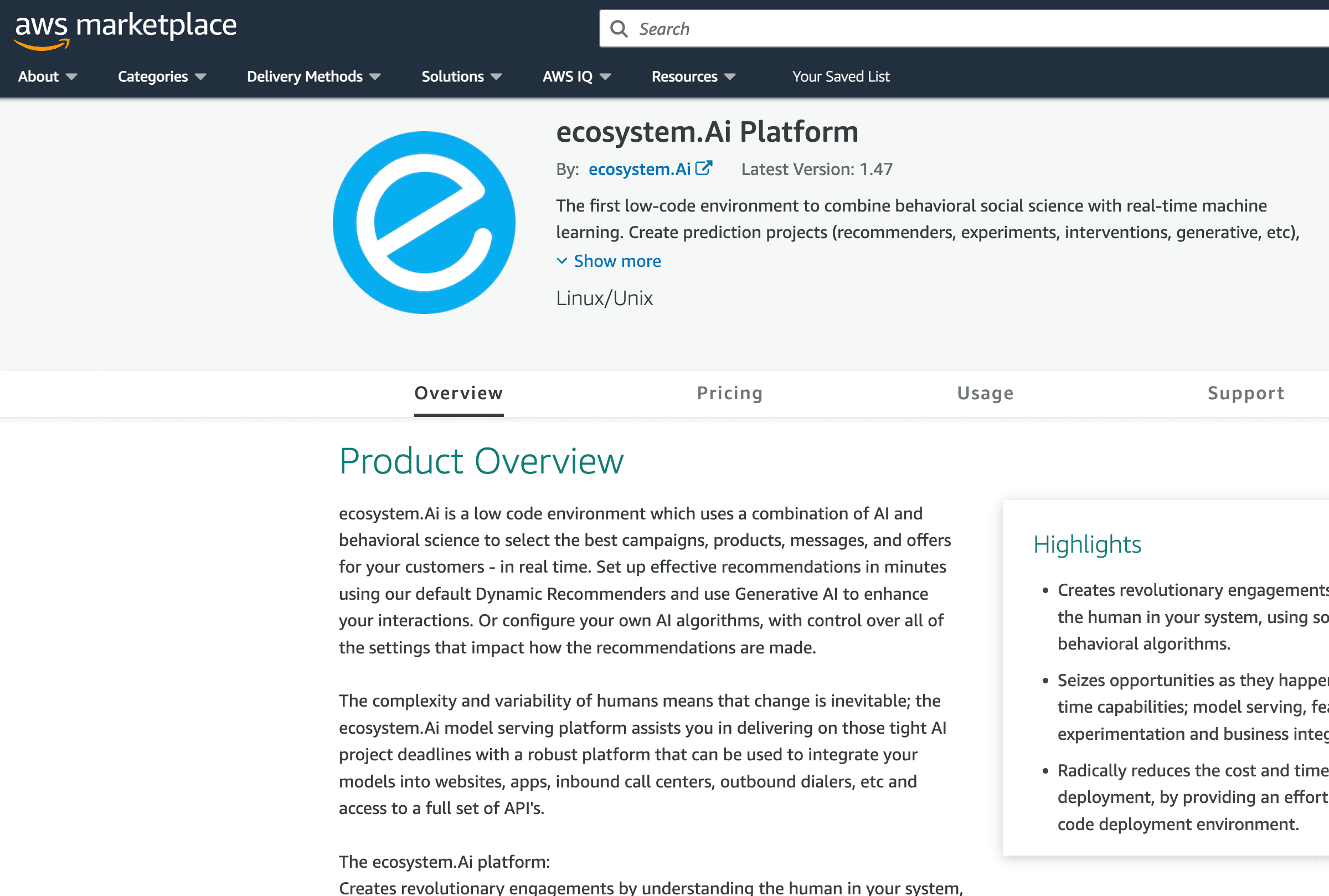Expand description with Show more
This screenshot has width=1329, height=896.
[617, 261]
